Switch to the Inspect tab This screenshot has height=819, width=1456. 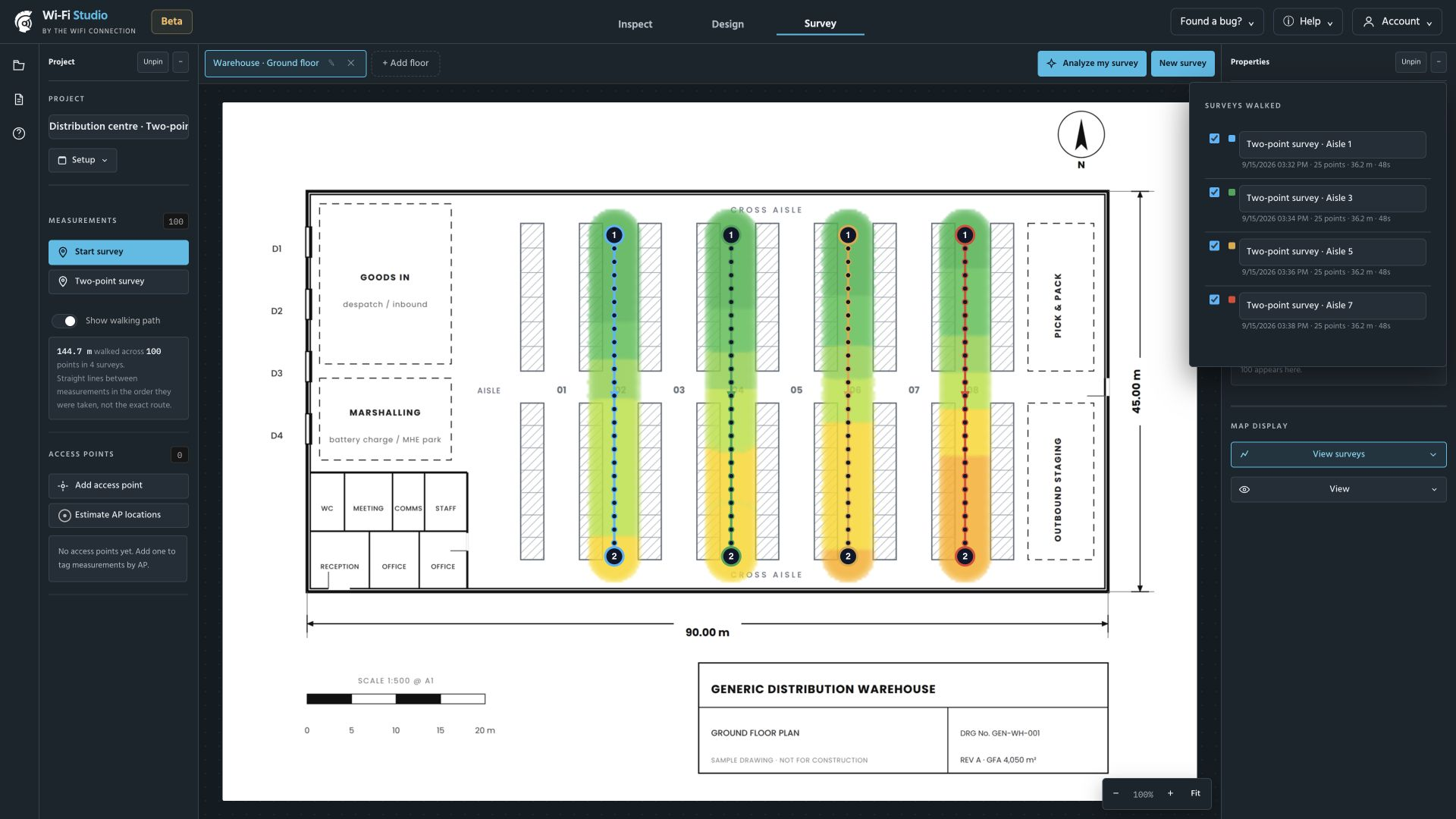coord(635,24)
